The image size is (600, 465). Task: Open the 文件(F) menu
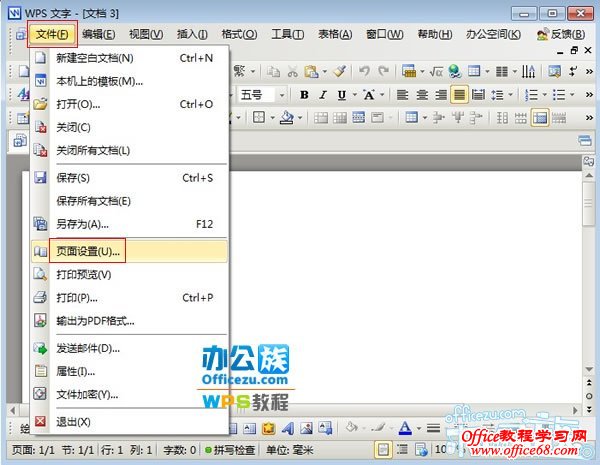coord(52,34)
